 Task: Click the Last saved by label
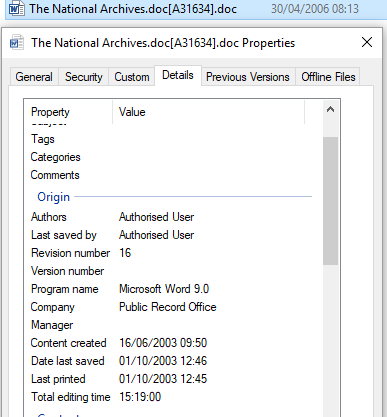pyautogui.click(x=64, y=235)
